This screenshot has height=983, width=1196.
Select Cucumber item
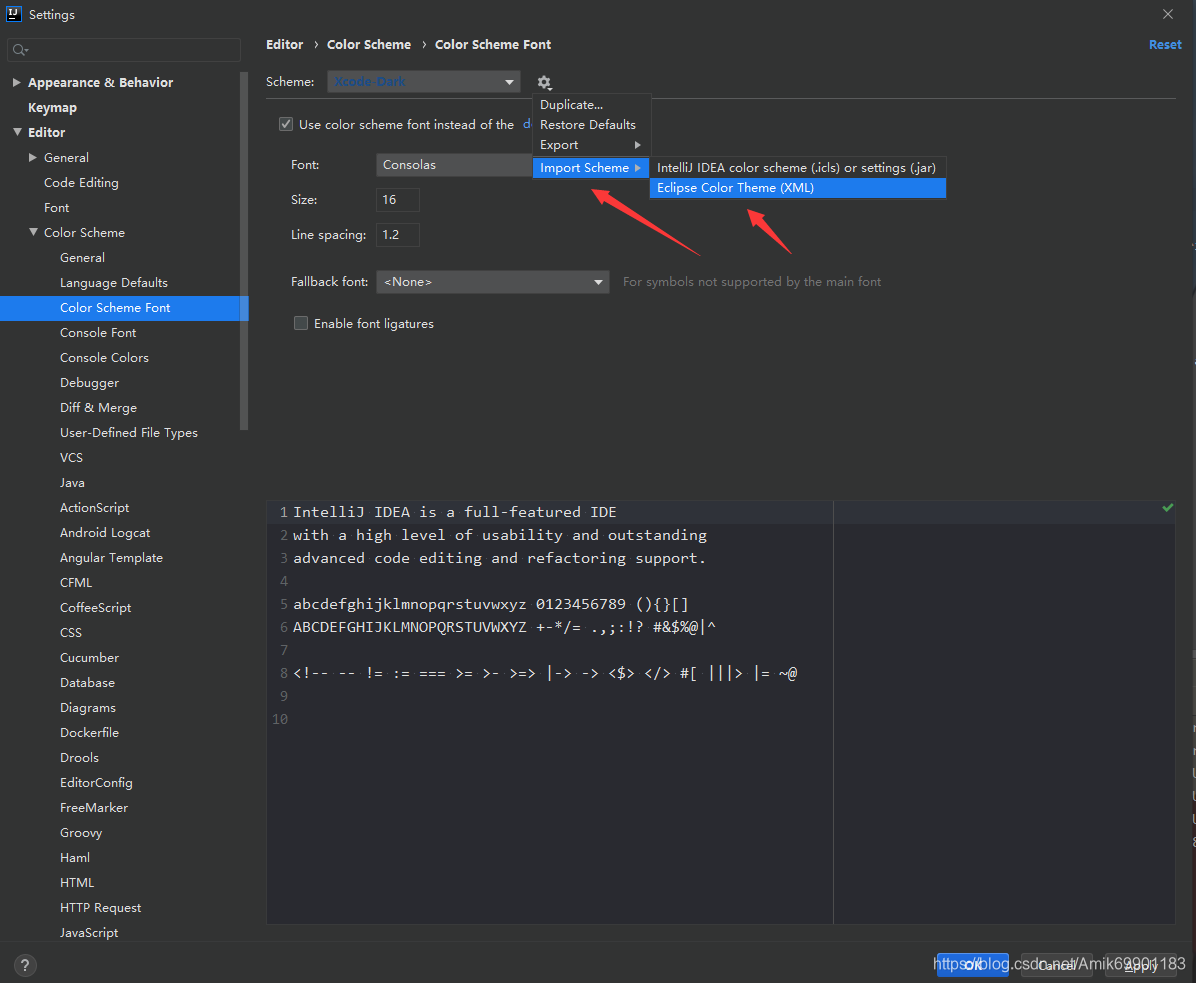tap(89, 657)
